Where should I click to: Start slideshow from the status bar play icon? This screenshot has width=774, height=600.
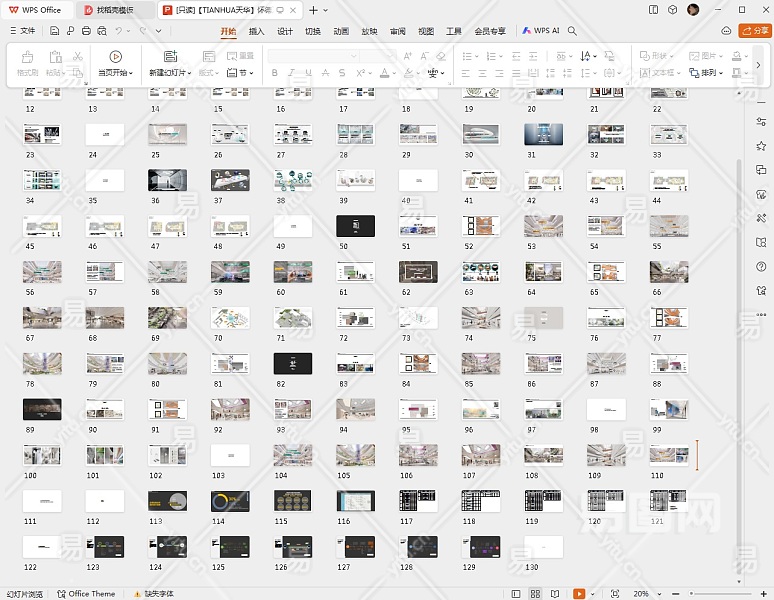click(579, 593)
